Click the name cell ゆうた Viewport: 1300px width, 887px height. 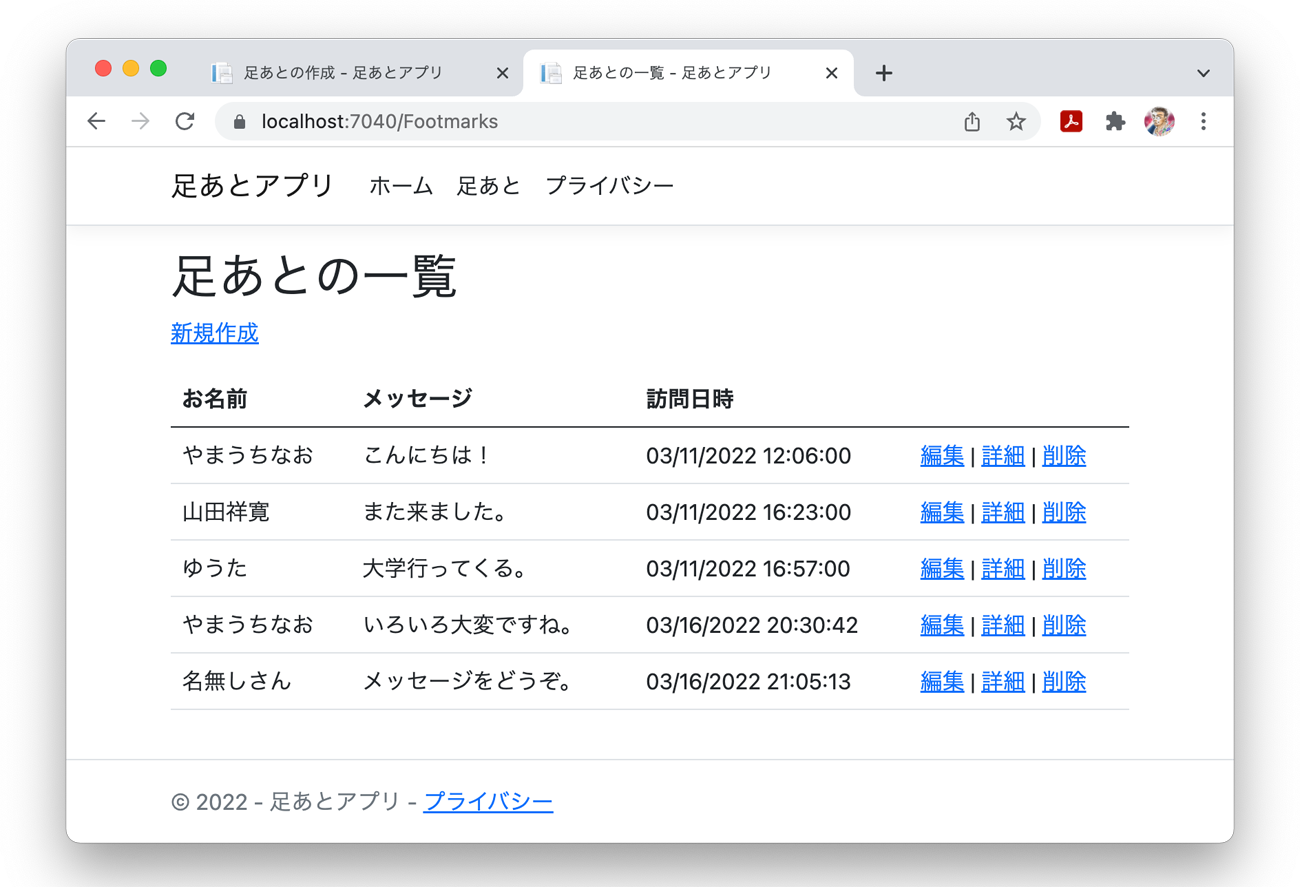[215, 569]
